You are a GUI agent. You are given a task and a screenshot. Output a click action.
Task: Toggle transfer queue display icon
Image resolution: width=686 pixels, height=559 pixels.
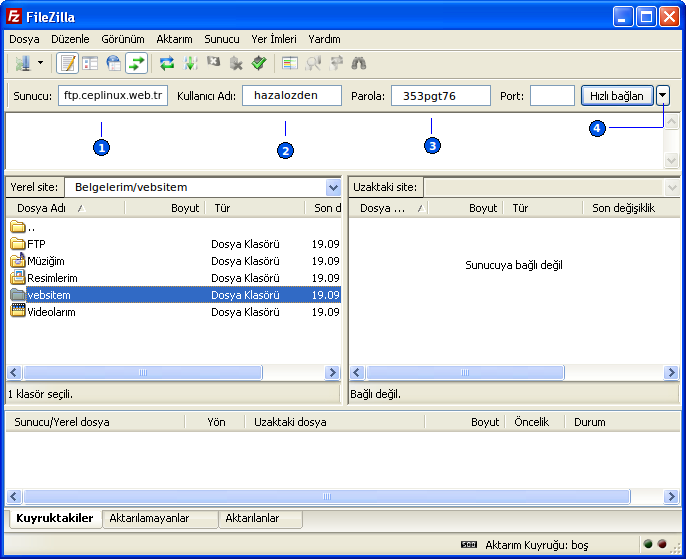pyautogui.click(x=136, y=63)
